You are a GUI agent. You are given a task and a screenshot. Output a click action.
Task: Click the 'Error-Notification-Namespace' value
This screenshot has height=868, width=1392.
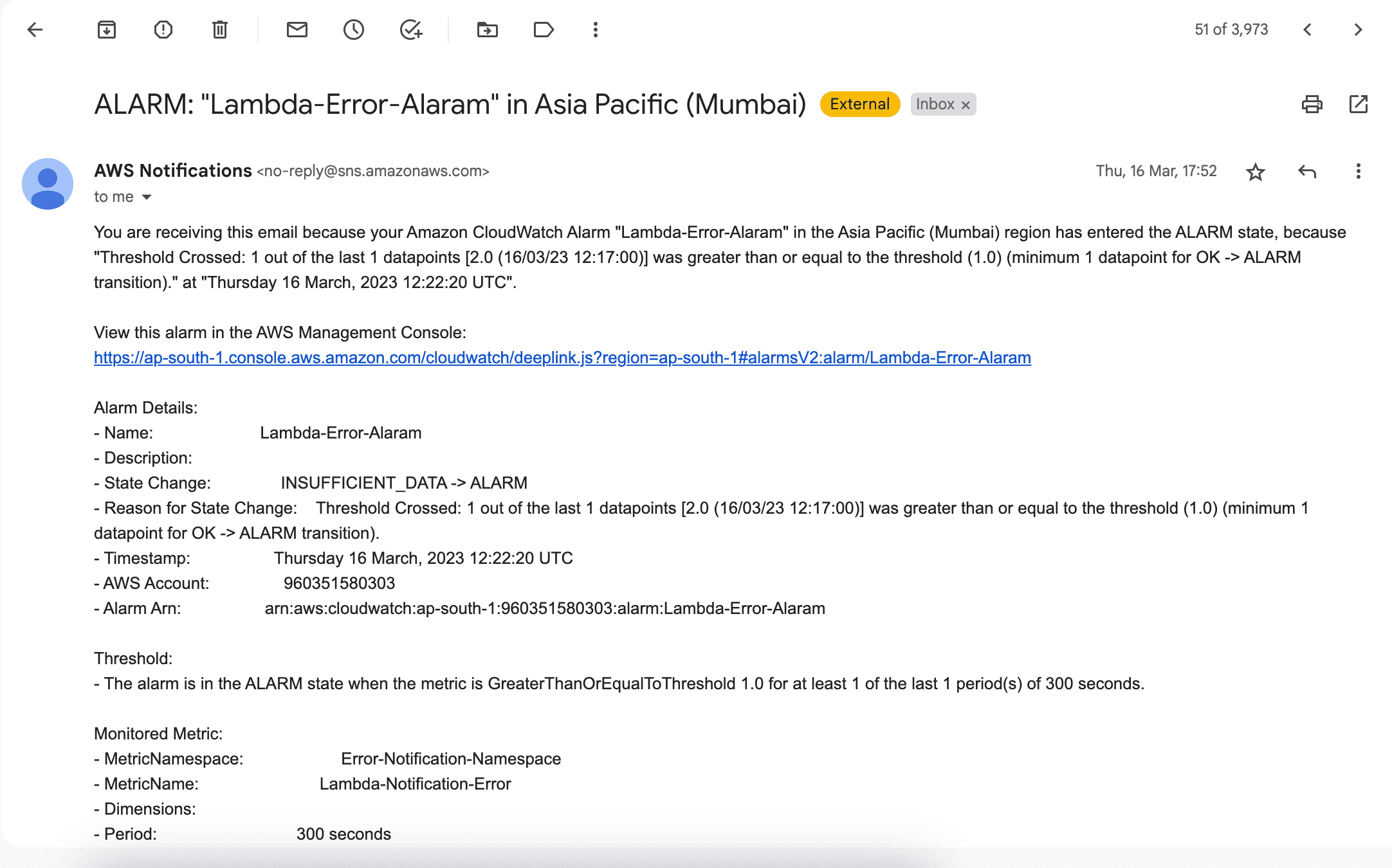(451, 759)
